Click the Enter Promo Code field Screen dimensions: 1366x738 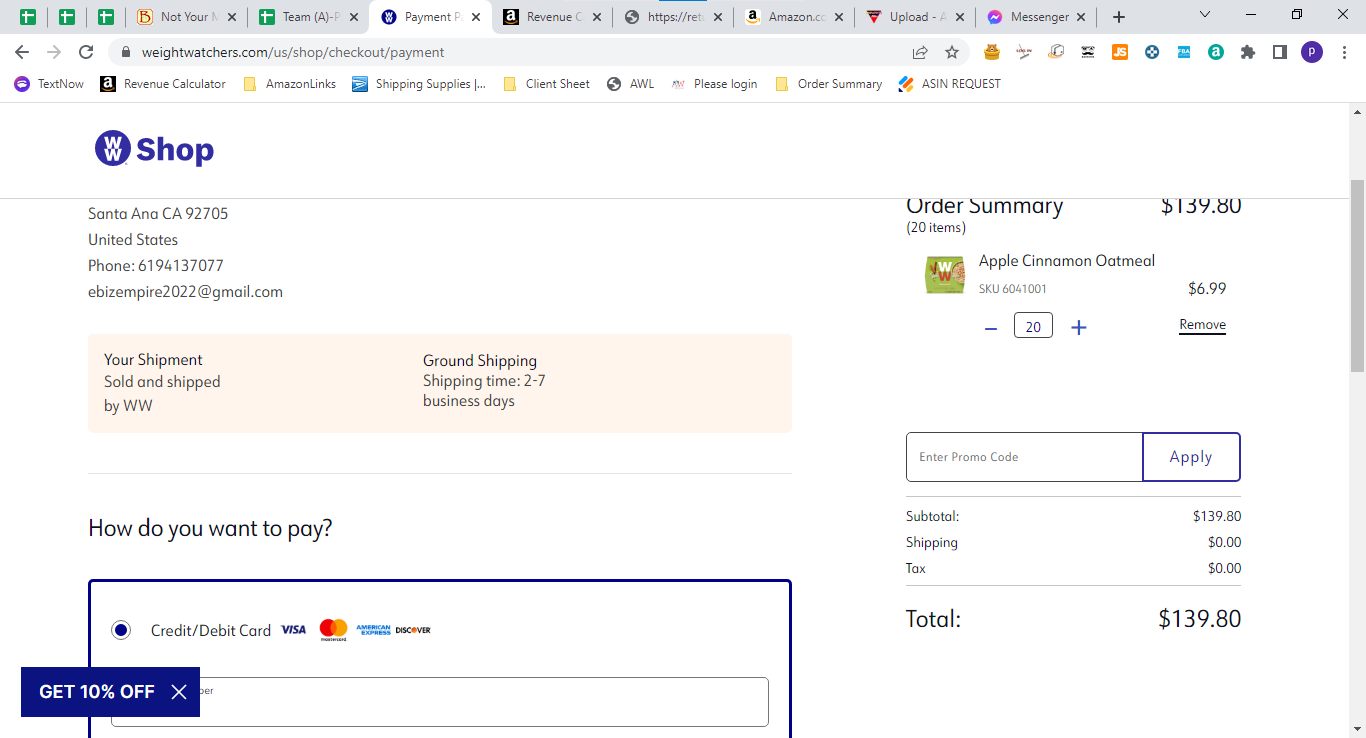tap(1024, 457)
